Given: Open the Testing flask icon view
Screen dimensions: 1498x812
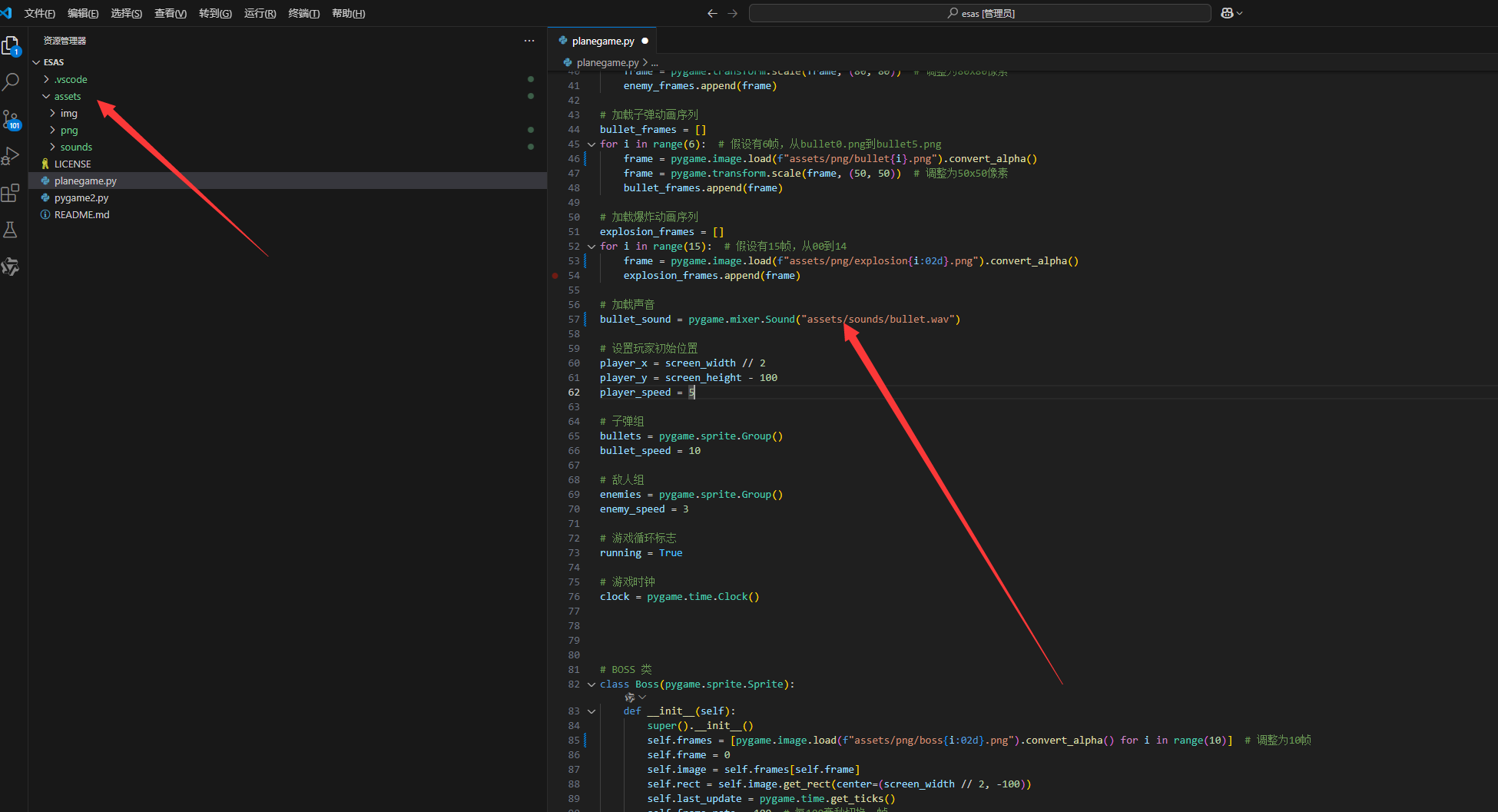Looking at the screenshot, I should pyautogui.click(x=11, y=230).
